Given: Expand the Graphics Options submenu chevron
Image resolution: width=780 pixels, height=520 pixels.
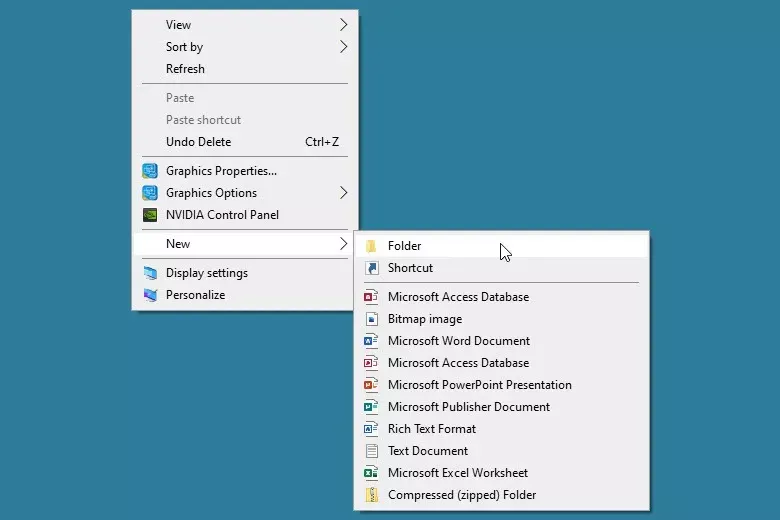Looking at the screenshot, I should point(343,193).
